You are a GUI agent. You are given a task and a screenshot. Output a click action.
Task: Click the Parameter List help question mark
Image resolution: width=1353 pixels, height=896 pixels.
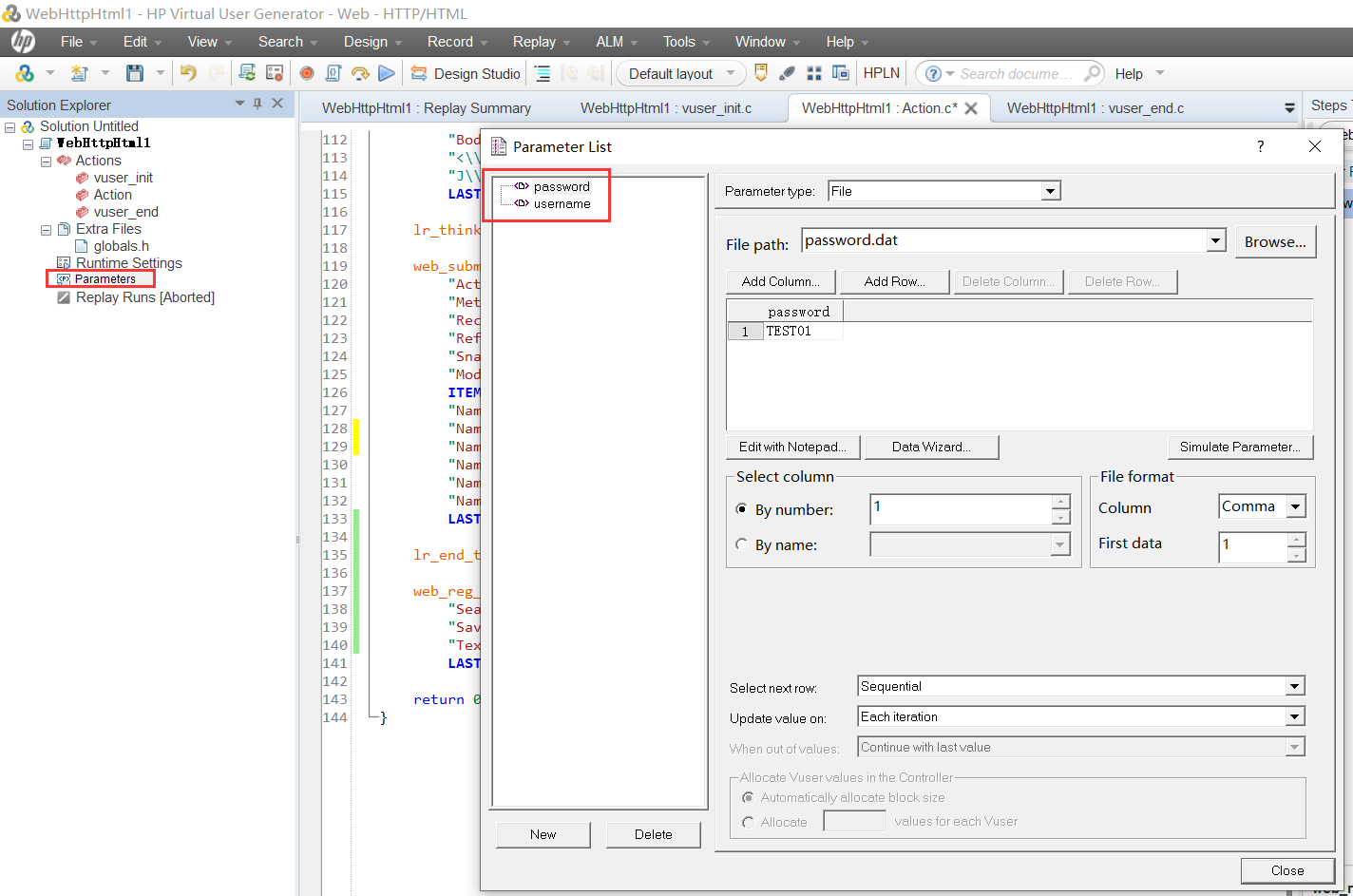[x=1261, y=146]
